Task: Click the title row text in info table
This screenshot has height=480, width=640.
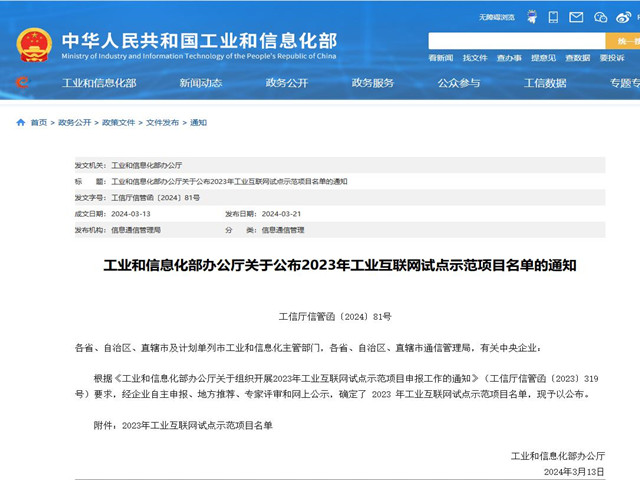Action: tap(229, 181)
